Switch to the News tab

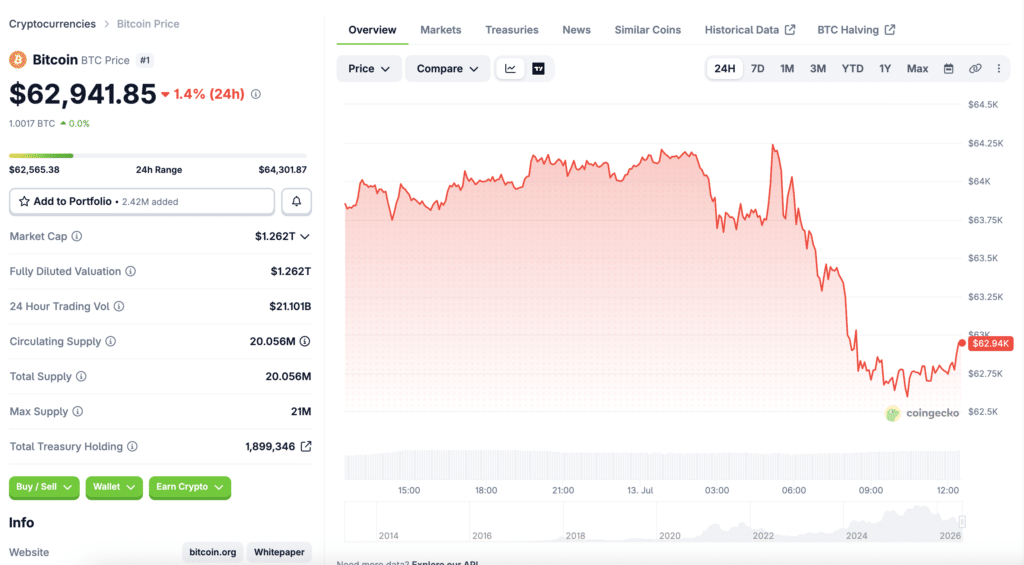(577, 30)
